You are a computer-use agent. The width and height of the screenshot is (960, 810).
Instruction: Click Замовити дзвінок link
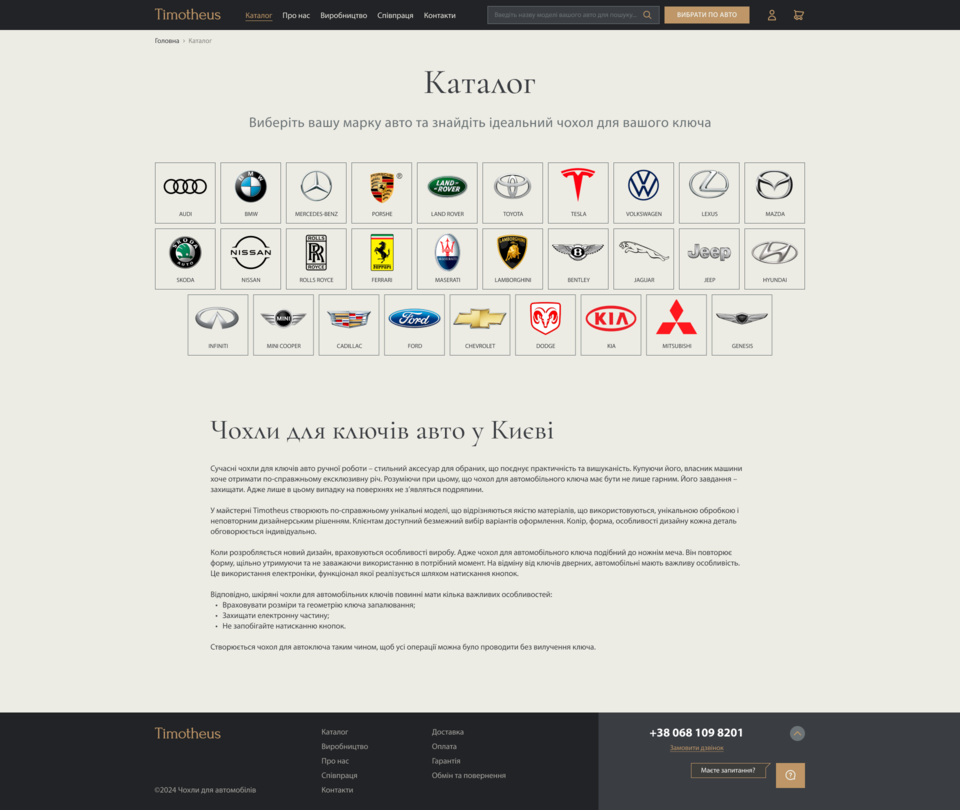697,748
